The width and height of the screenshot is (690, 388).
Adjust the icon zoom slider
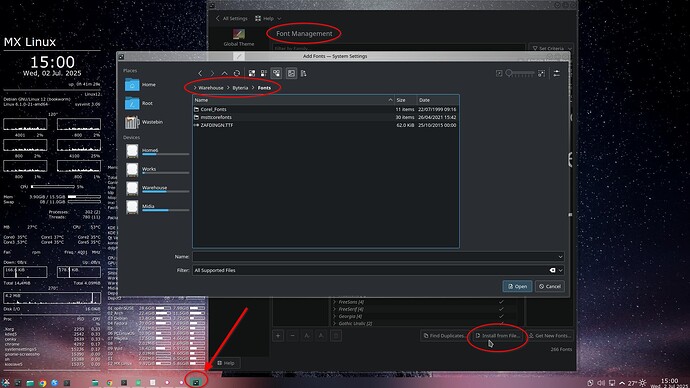(520, 73)
